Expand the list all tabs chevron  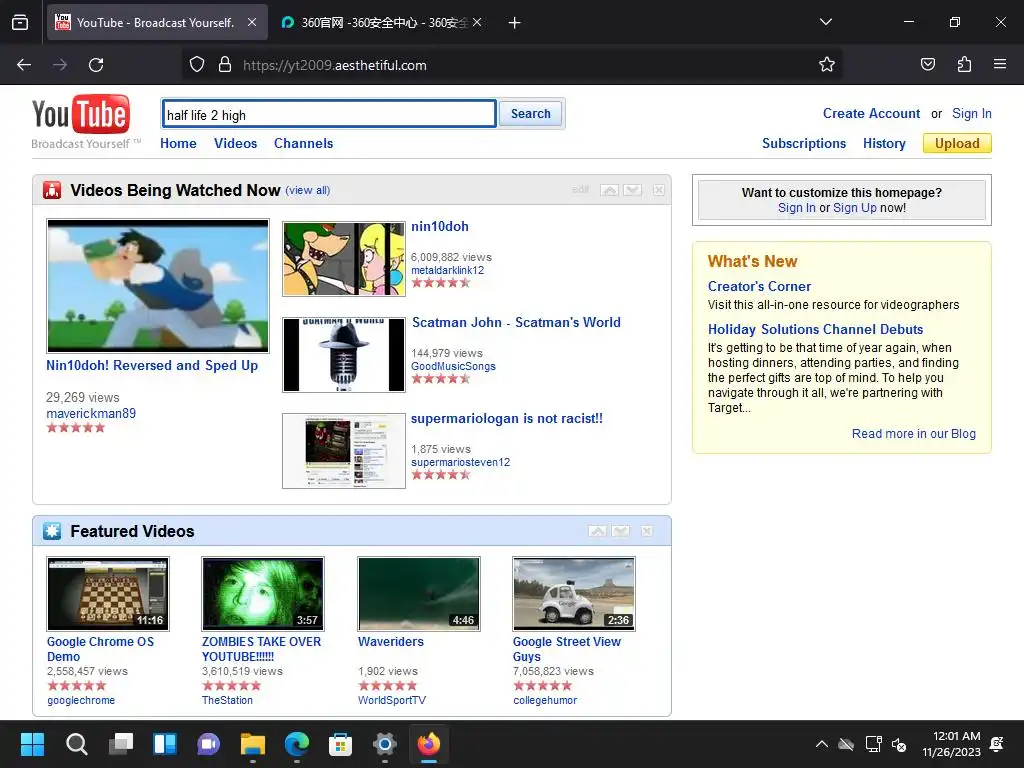coord(825,22)
